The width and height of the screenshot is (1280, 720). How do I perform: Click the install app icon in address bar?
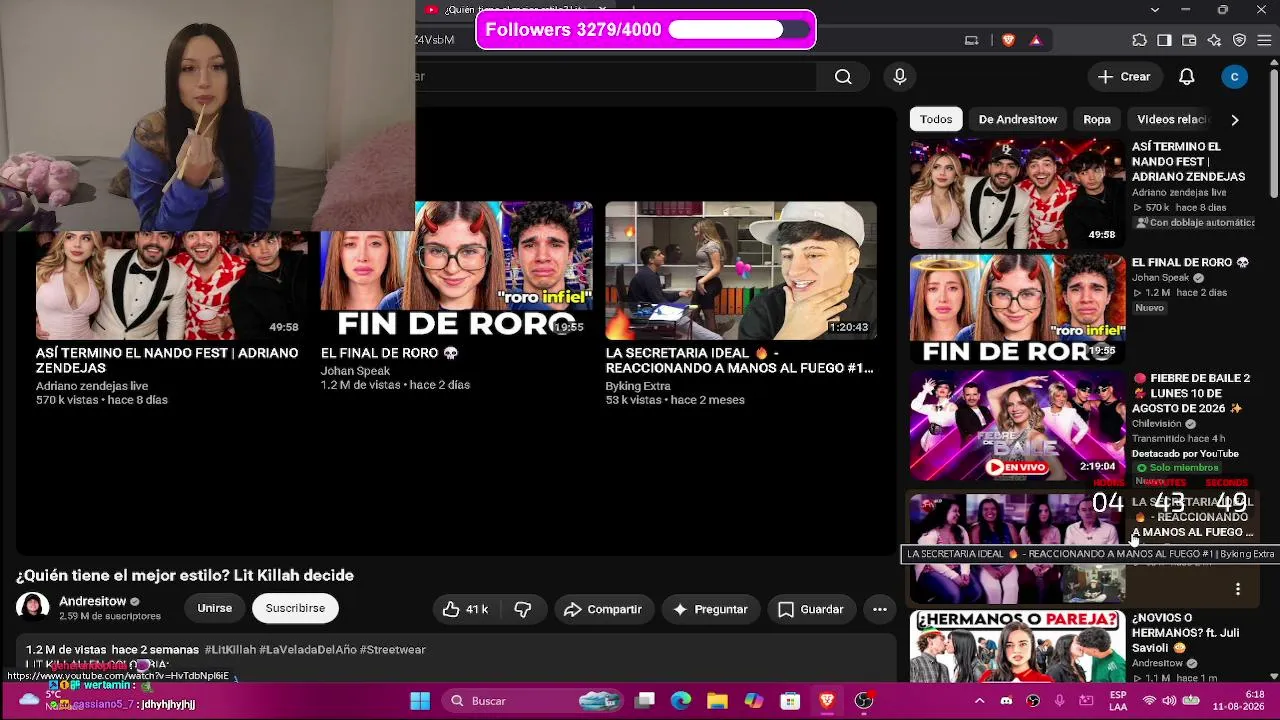(x=971, y=40)
